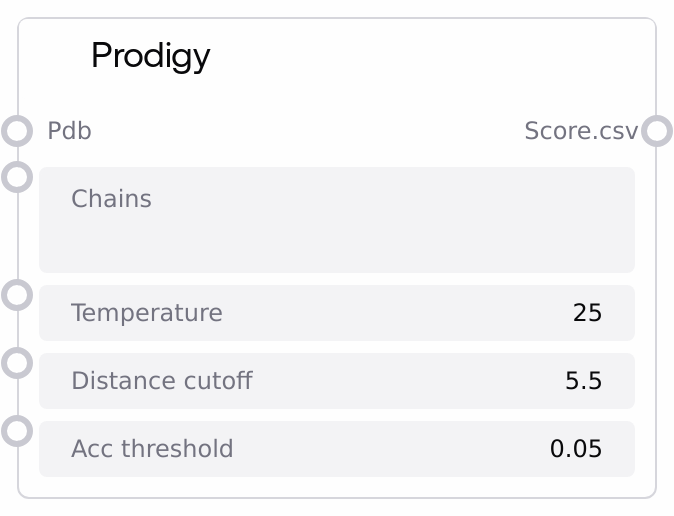This screenshot has height=516, width=674.
Task: Click the Acc threshold label text
Action: 152,449
